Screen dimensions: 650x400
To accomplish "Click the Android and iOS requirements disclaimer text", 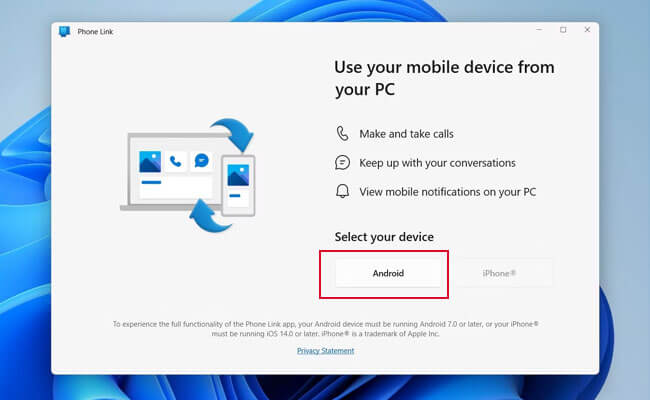I will 325,329.
